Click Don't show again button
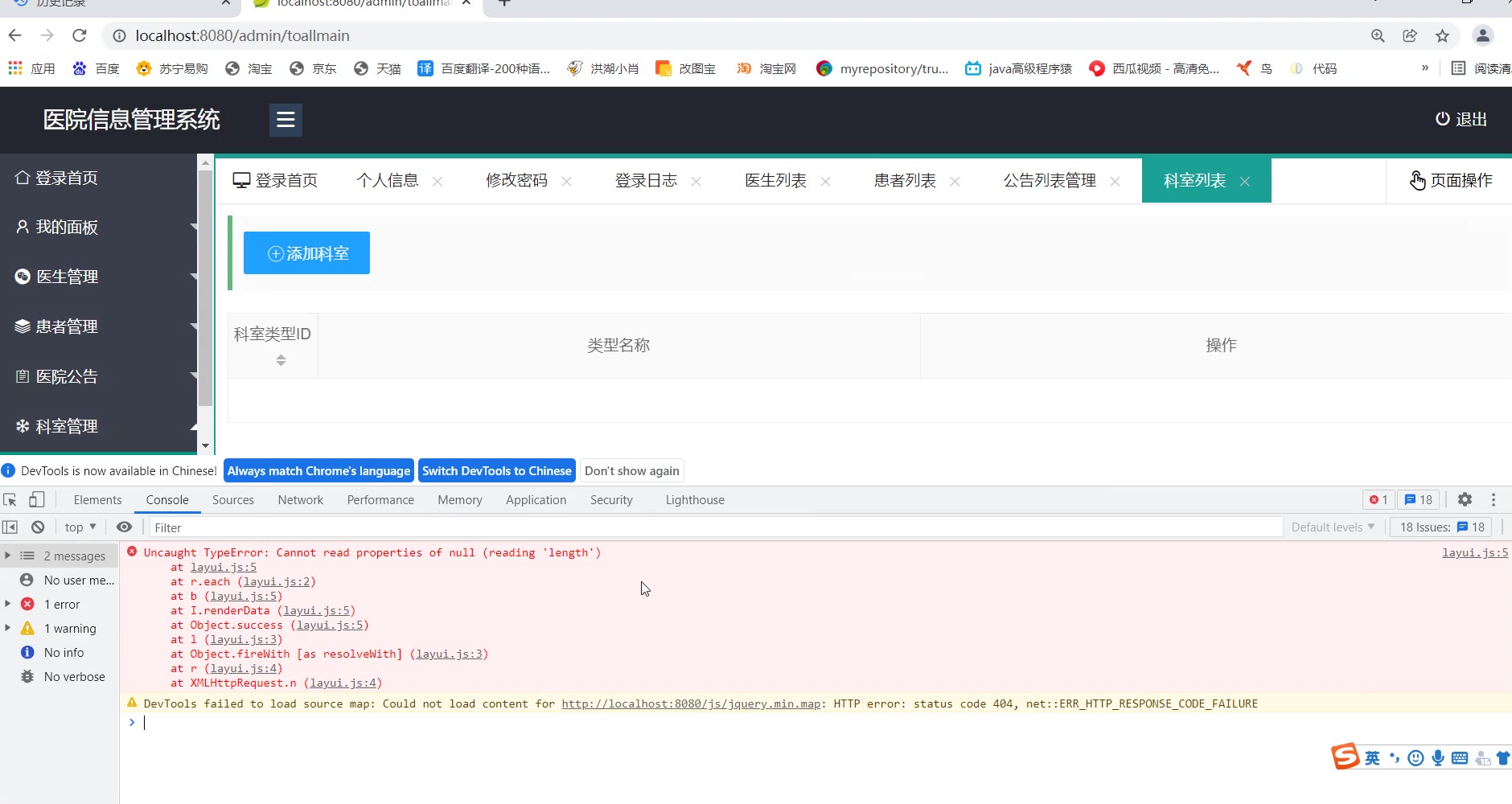The image size is (1512, 804). tap(632, 471)
